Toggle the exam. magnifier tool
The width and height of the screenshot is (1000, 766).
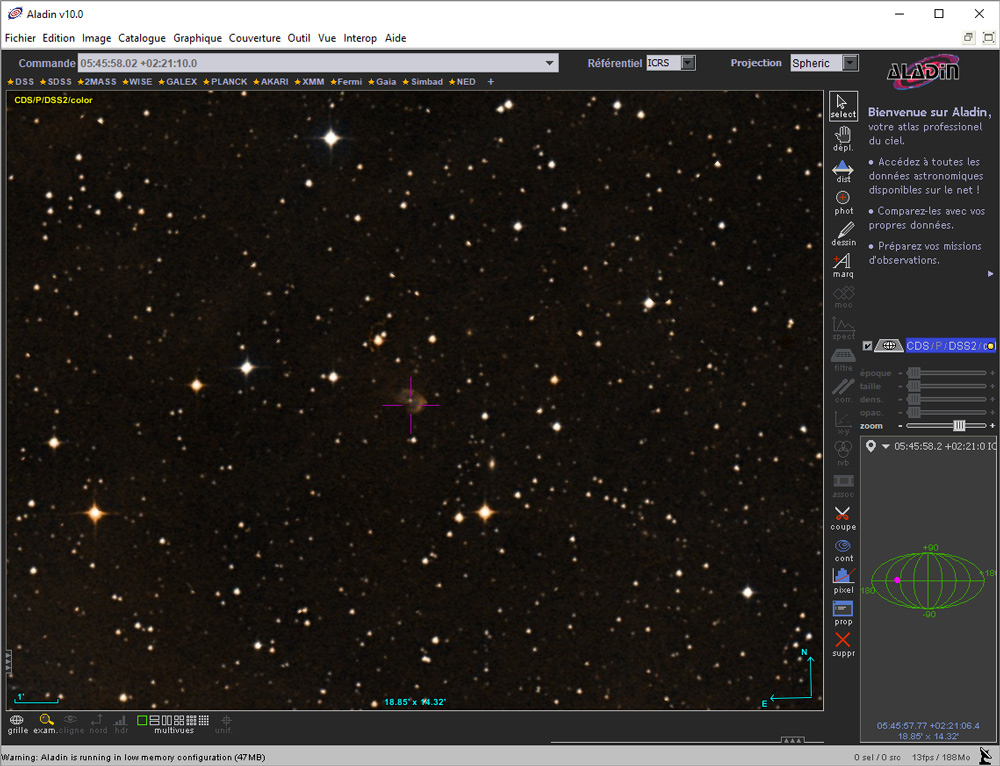pyautogui.click(x=45, y=724)
